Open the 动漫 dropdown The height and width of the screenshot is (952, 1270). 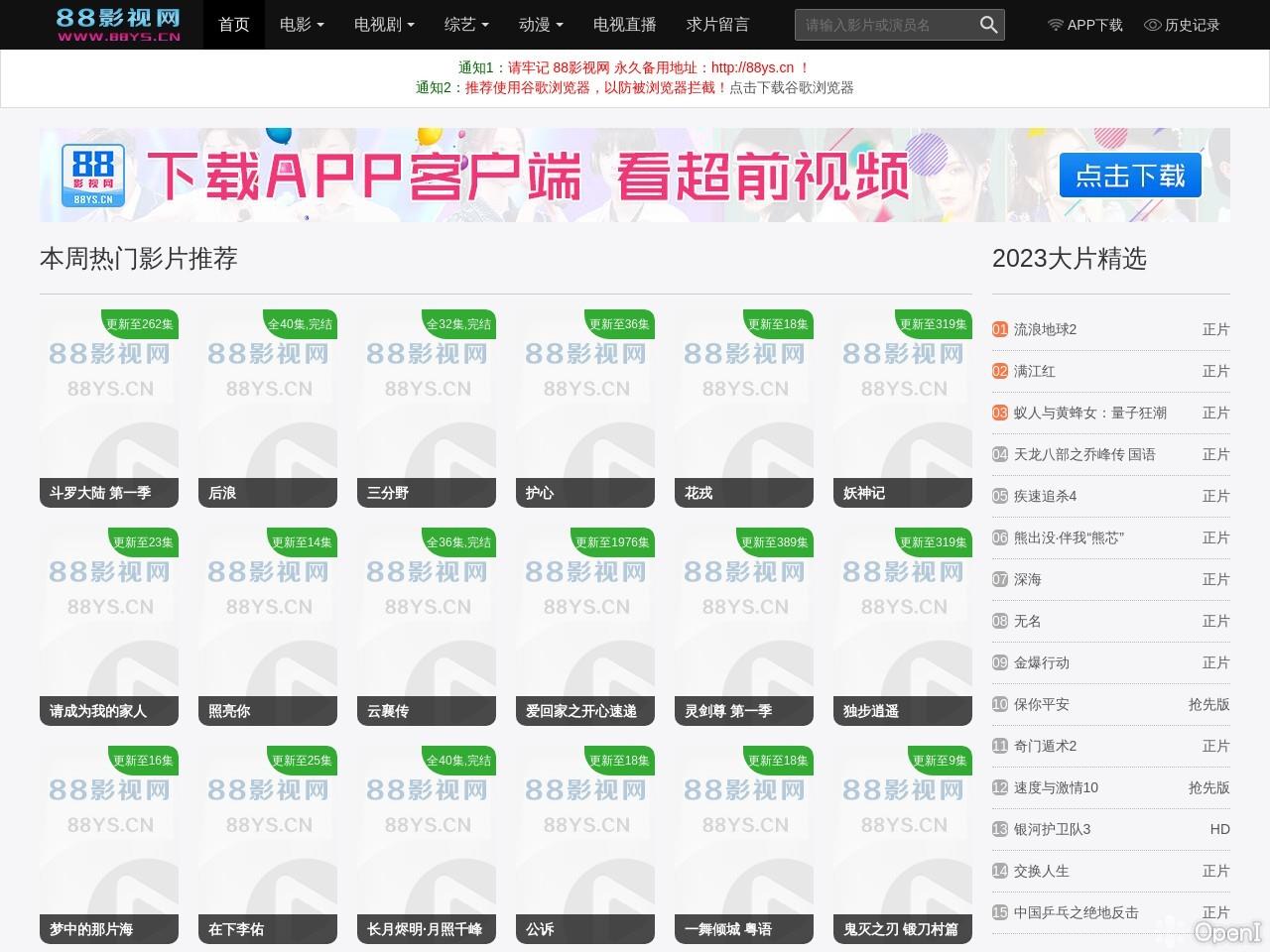540,25
